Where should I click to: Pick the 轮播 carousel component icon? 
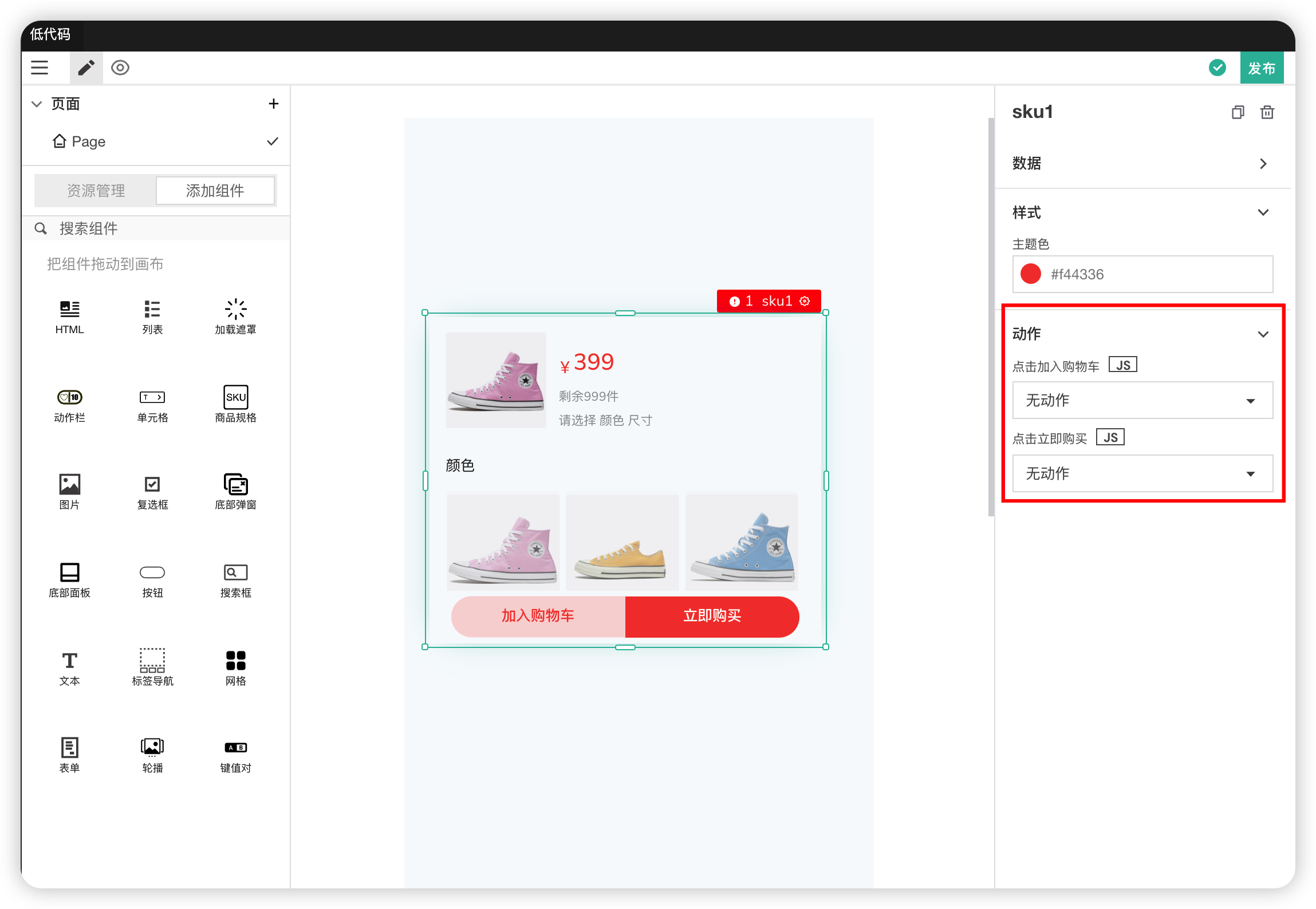152,747
